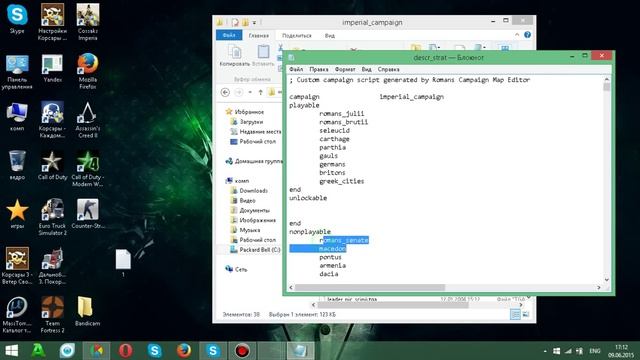640x360 pixels.
Task: Click the Вставить paste icon in Explorer
Action: [263, 56]
